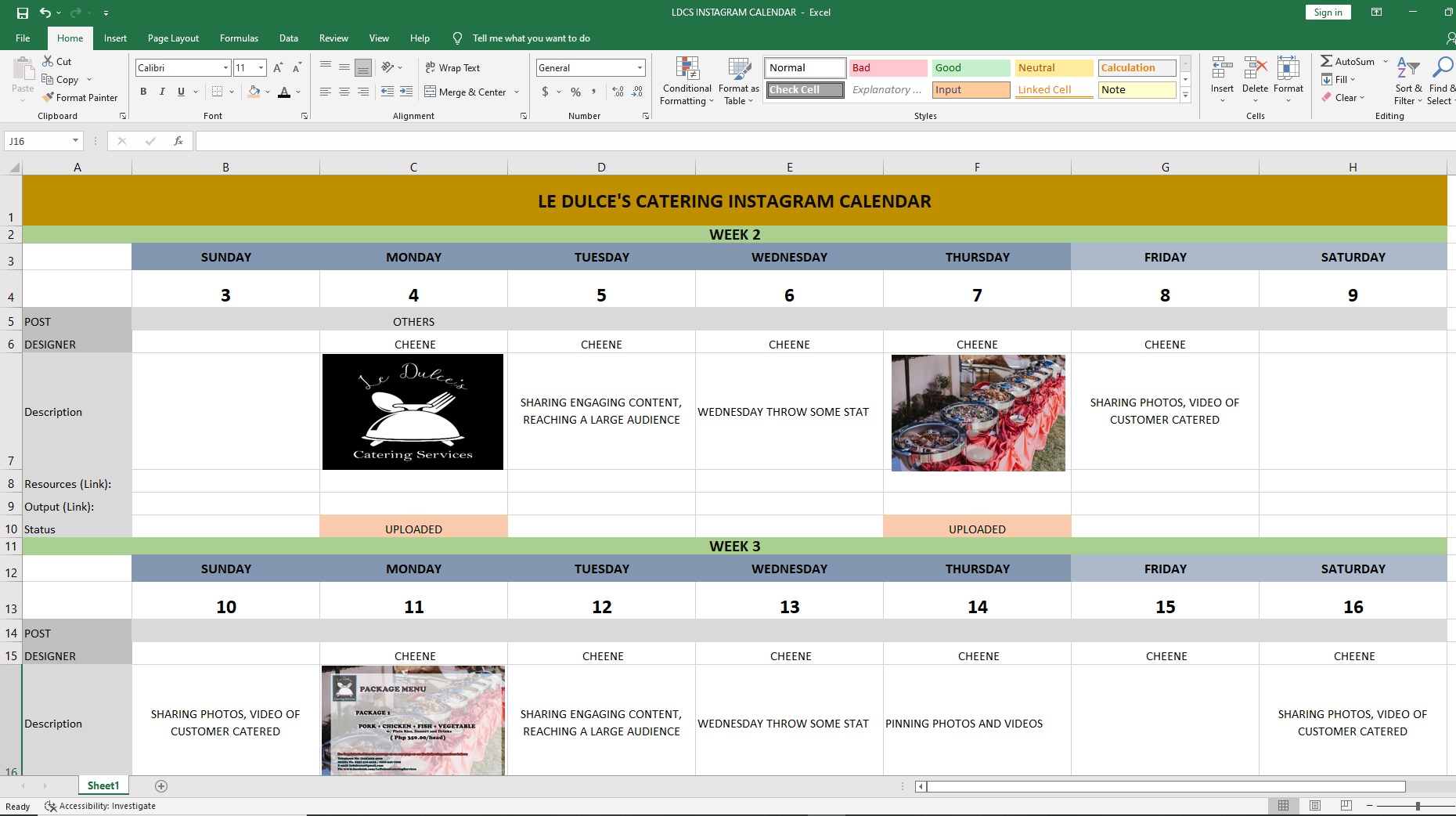
Task: Switch to the Data tab
Action: [289, 38]
